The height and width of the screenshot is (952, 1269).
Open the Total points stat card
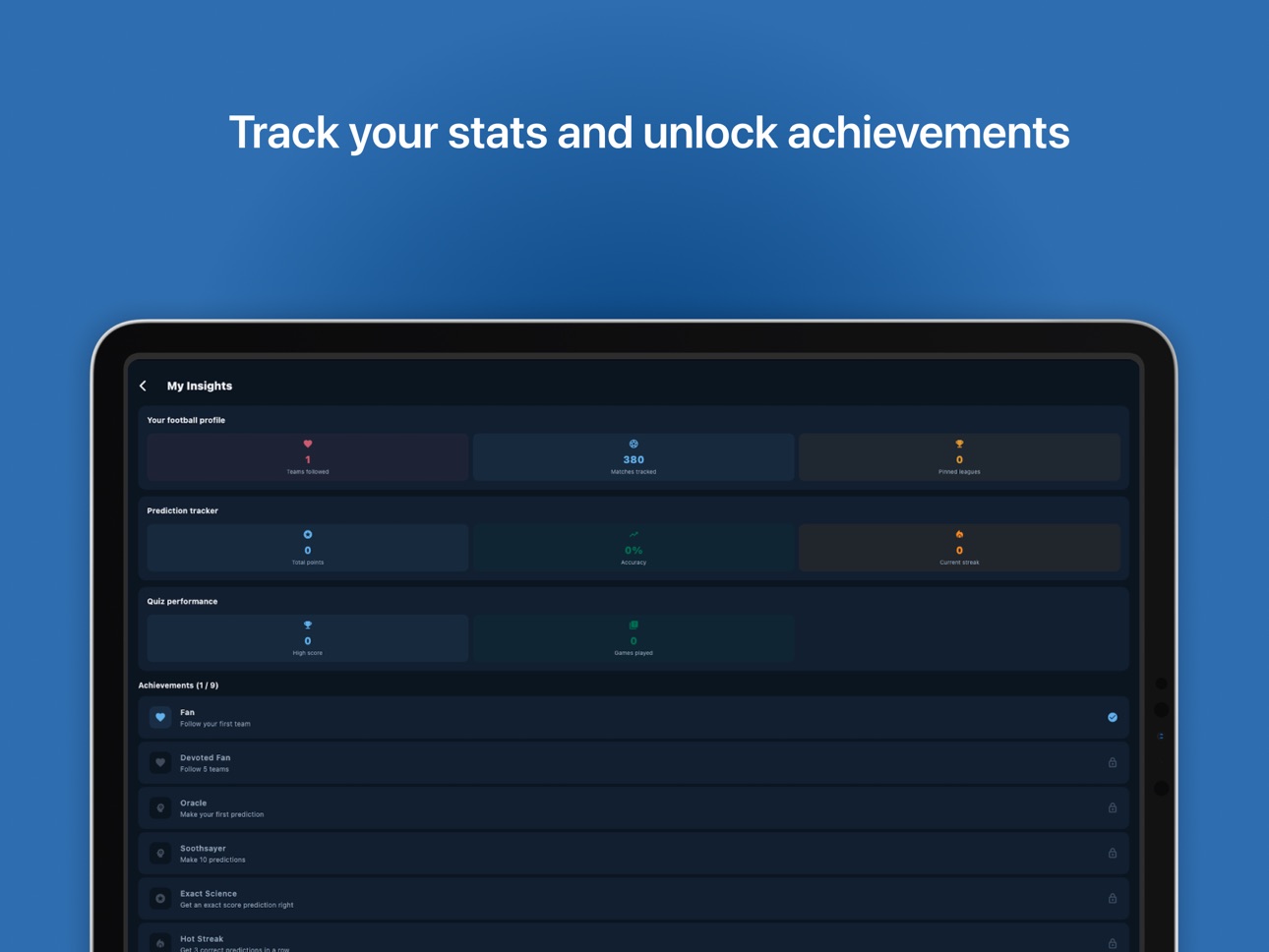pyautogui.click(x=308, y=548)
